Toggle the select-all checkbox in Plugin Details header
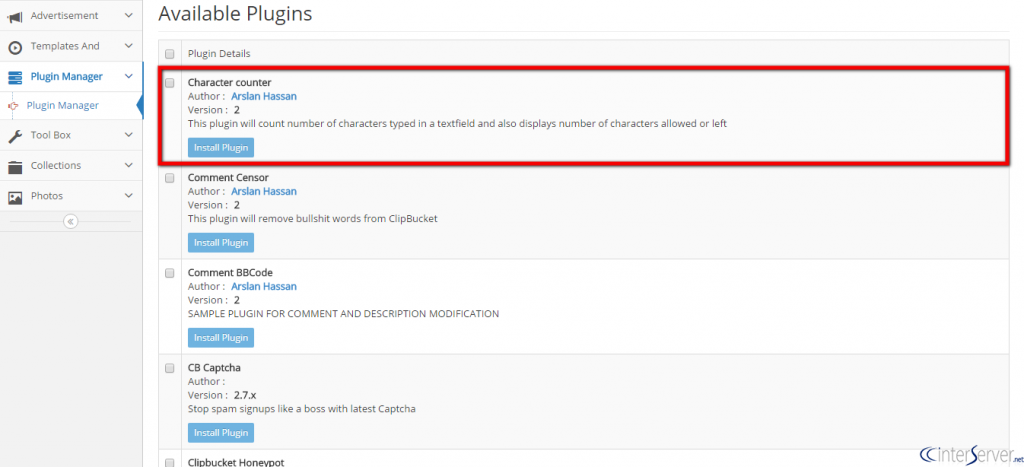1024x467 pixels. coord(170,54)
